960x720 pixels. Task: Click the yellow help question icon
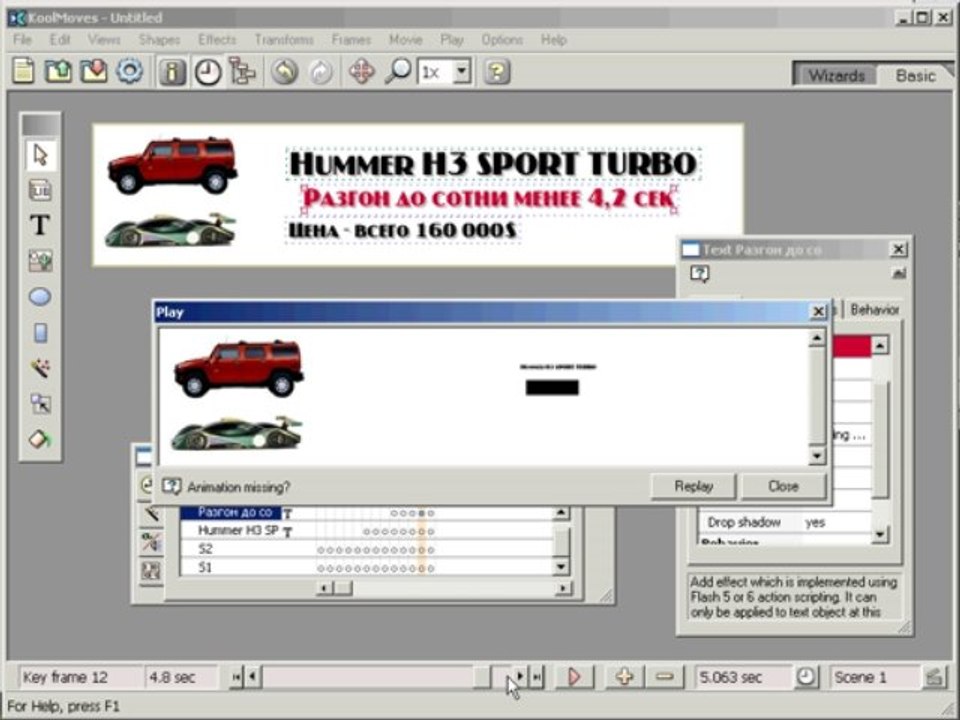(x=497, y=72)
